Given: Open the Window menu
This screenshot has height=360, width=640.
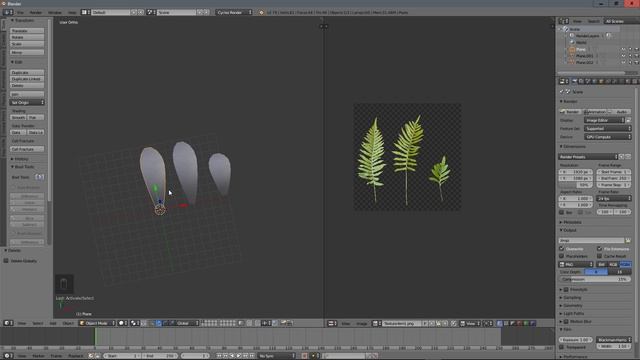Looking at the screenshot, I should click(x=55, y=12).
